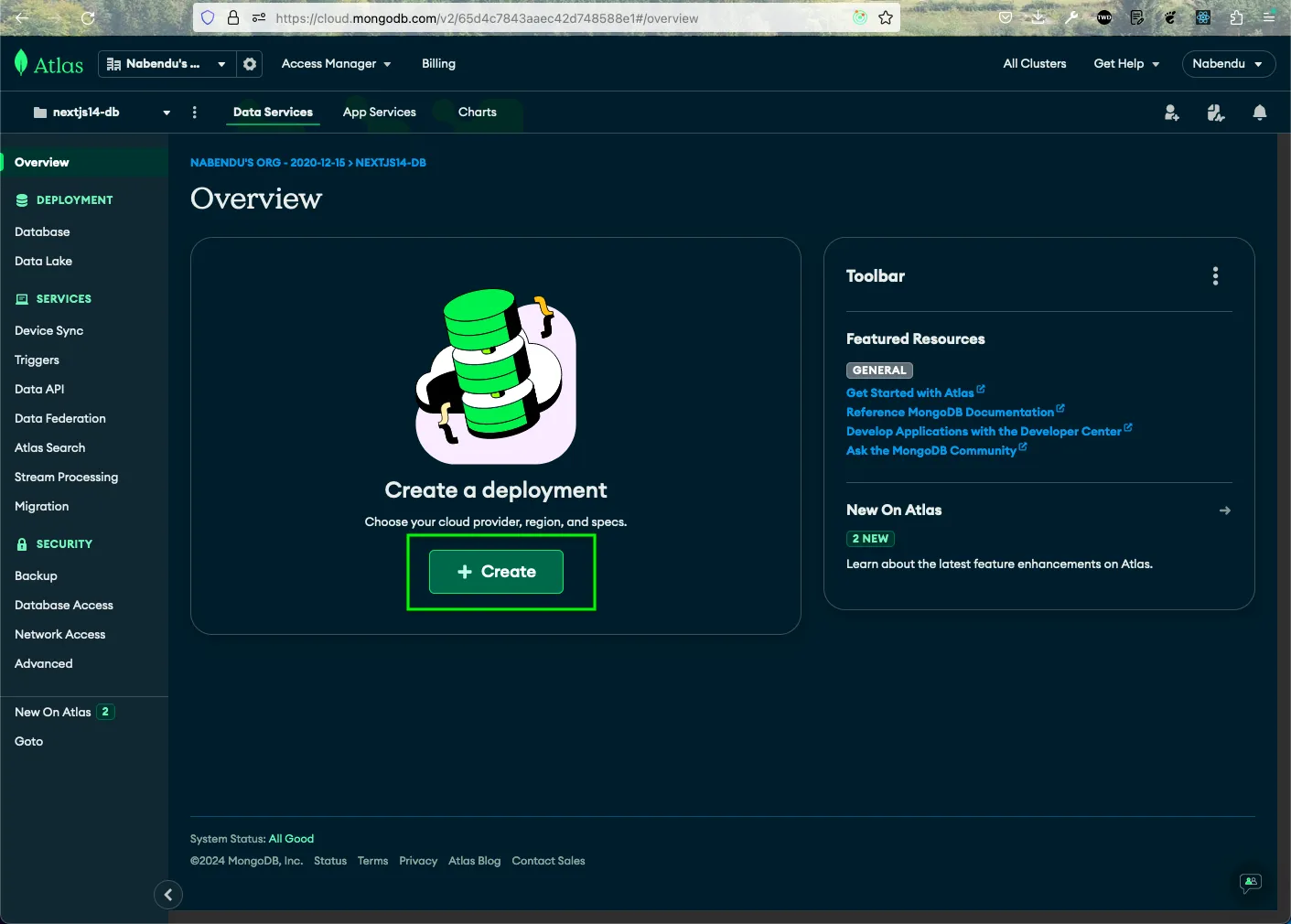This screenshot has width=1291, height=924.
Task: Click the 2 NEW badge
Action: coord(870,539)
